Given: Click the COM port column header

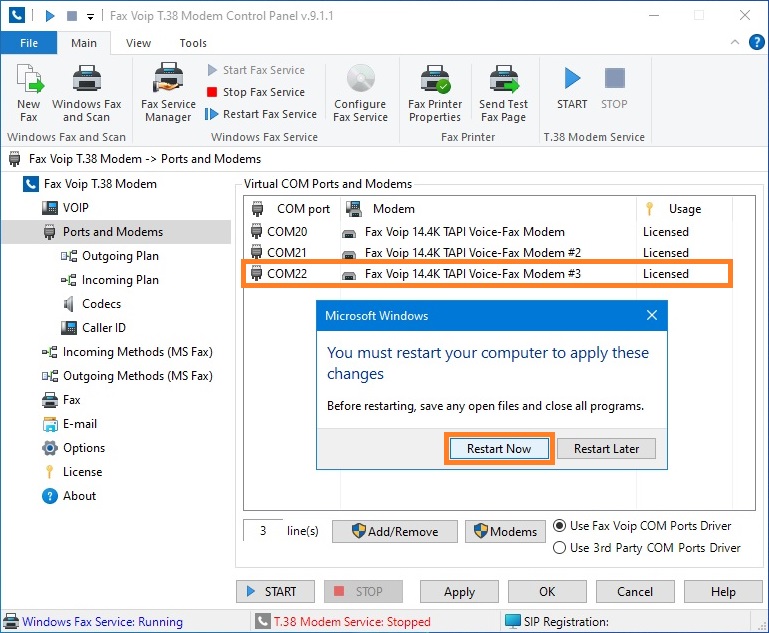Looking at the screenshot, I should (292, 209).
